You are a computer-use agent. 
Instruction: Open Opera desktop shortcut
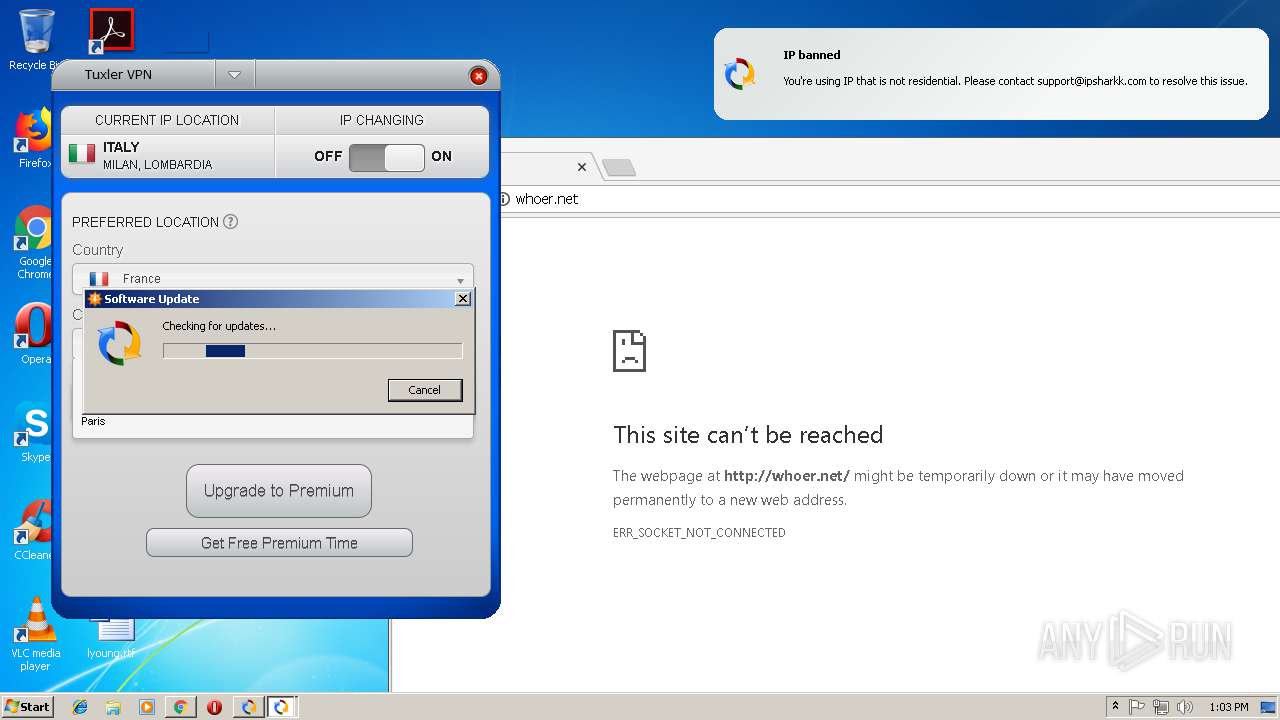(35, 333)
